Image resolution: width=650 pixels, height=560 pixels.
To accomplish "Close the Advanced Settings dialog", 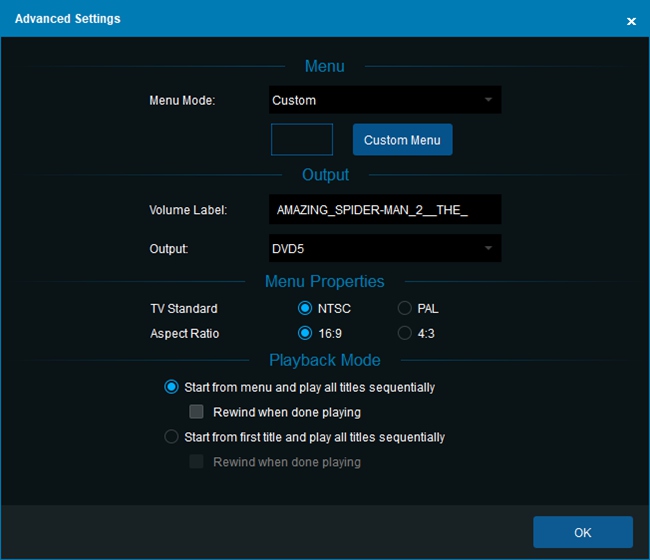I will 631,21.
